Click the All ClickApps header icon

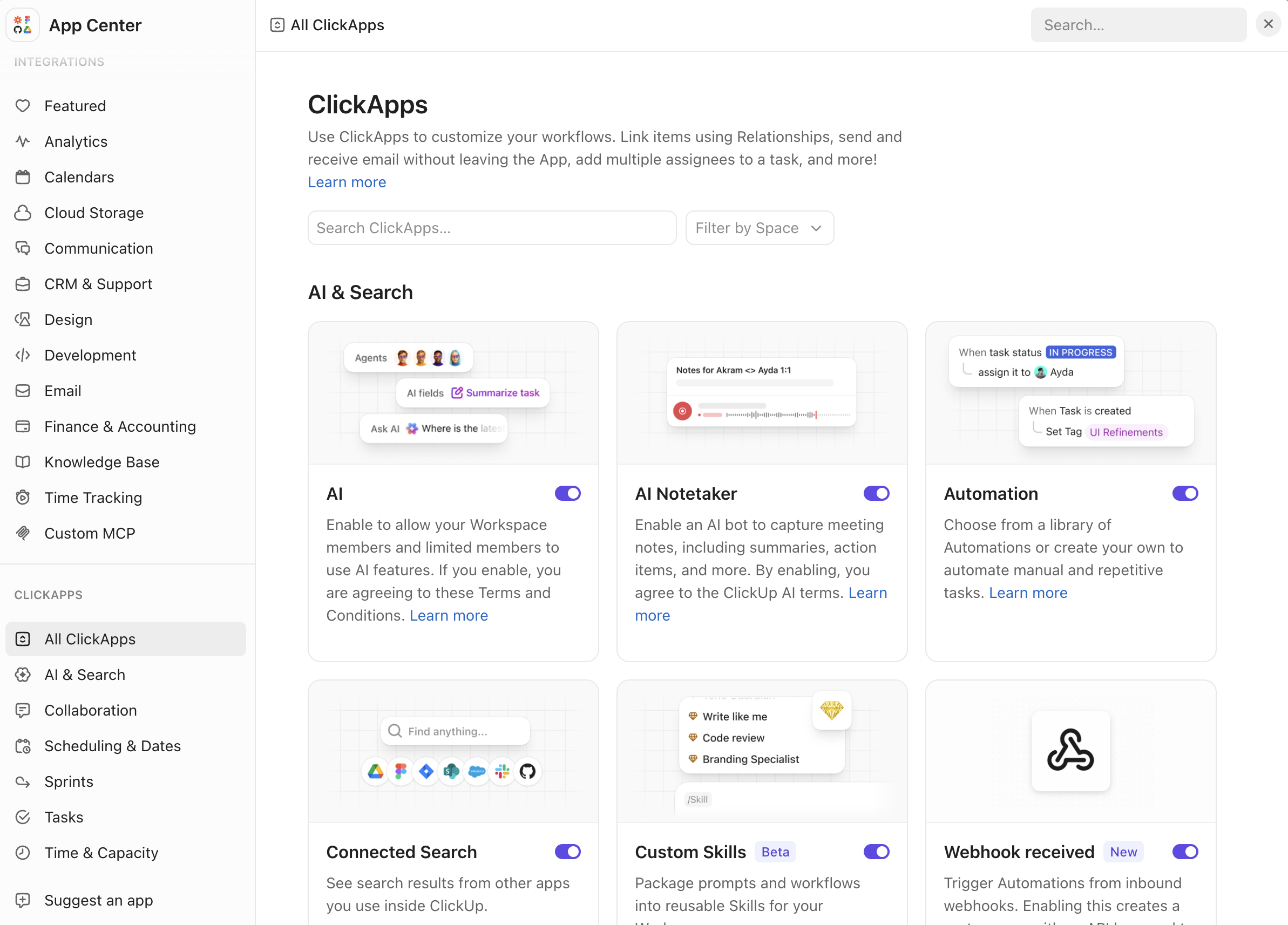click(x=277, y=25)
